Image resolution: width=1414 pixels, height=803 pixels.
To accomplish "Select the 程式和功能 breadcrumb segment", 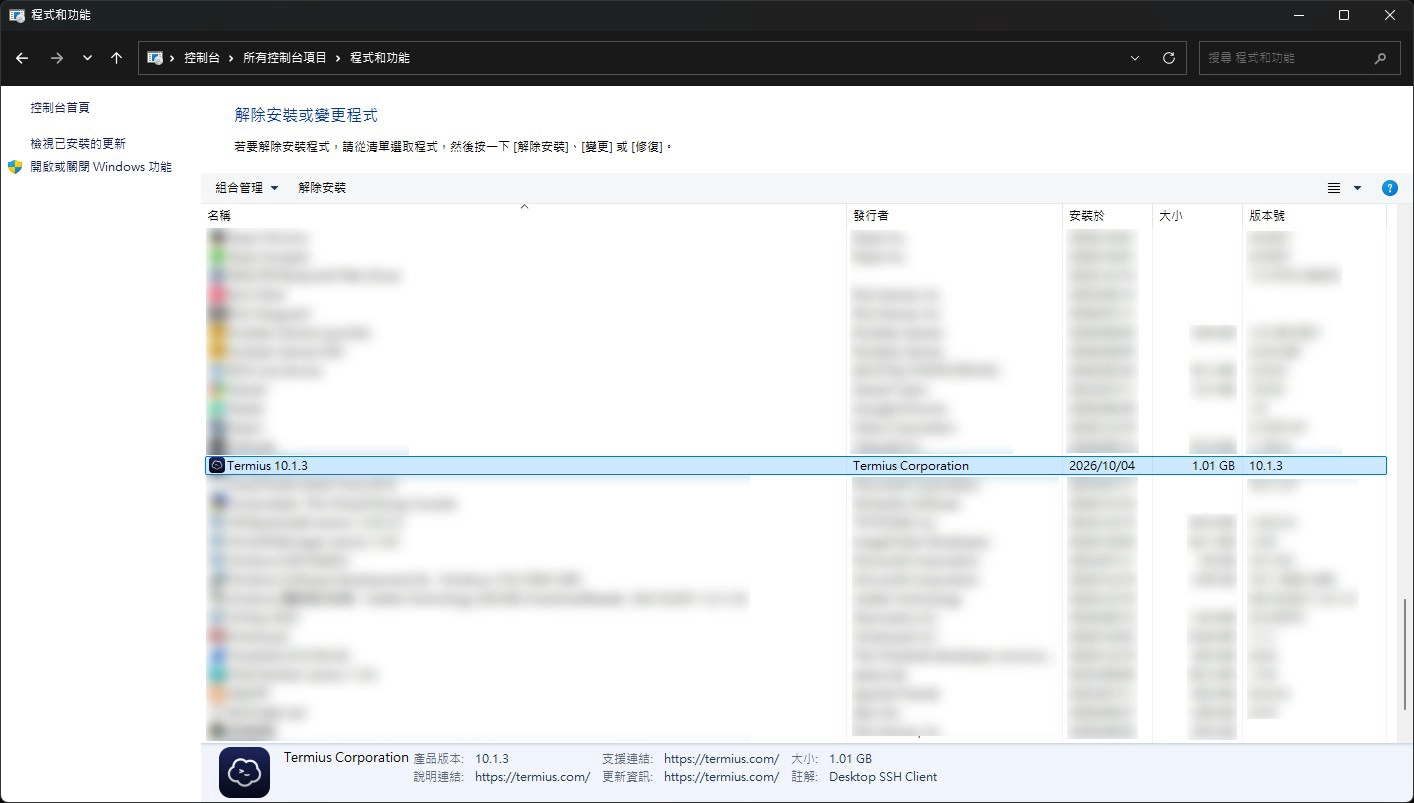I will pyautogui.click(x=380, y=58).
